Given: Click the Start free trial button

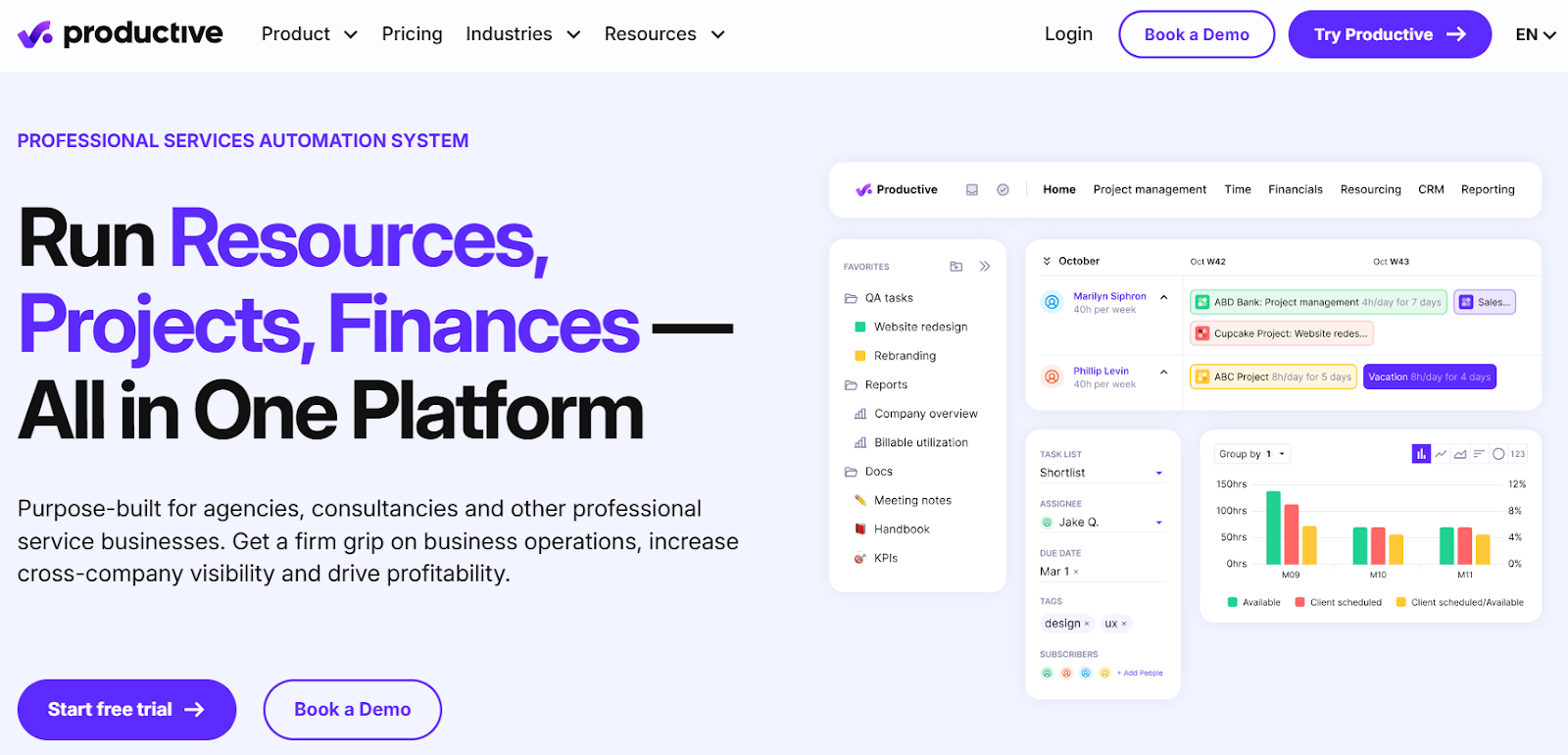Looking at the screenshot, I should click(x=126, y=709).
